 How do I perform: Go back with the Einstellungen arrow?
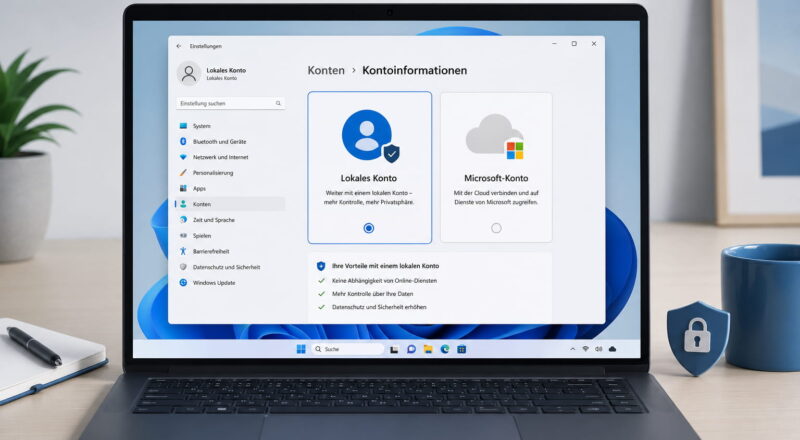(x=179, y=46)
